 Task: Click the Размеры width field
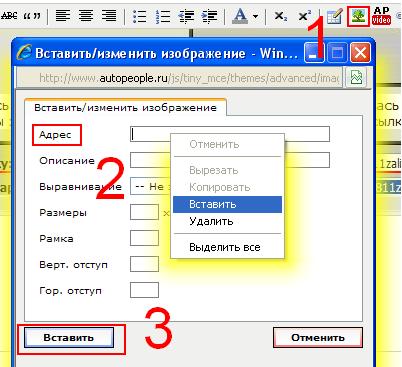144,212
